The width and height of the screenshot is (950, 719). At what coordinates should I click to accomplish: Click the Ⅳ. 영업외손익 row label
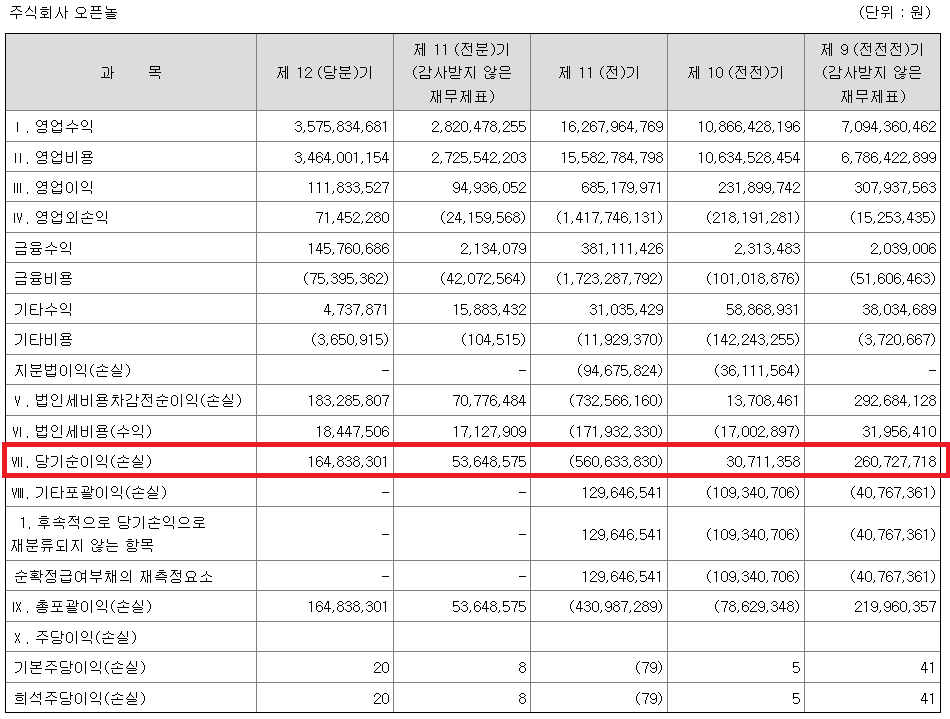pyautogui.click(x=61, y=217)
